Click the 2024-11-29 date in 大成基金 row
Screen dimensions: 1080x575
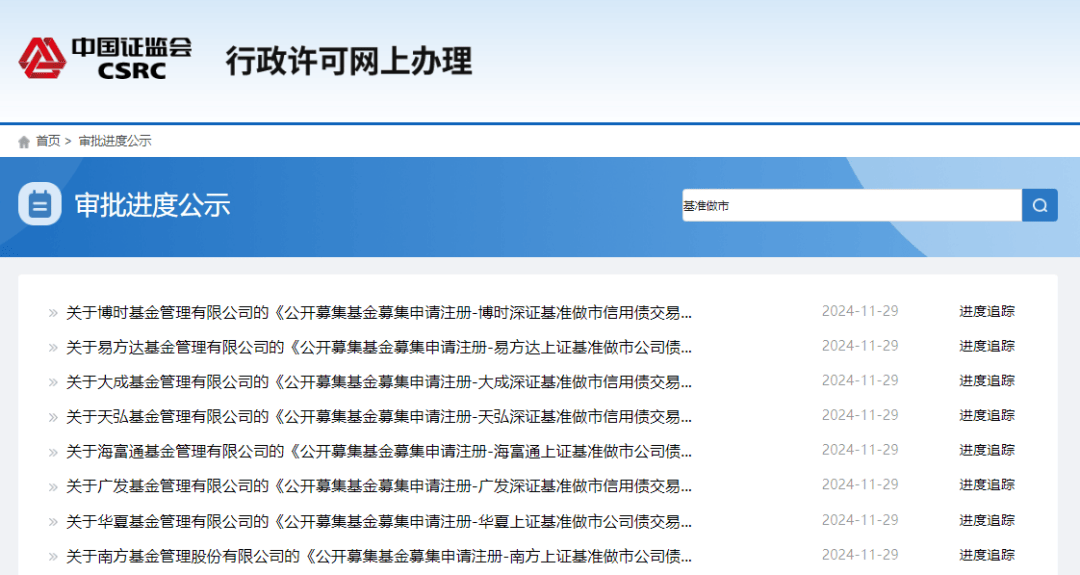(x=860, y=381)
